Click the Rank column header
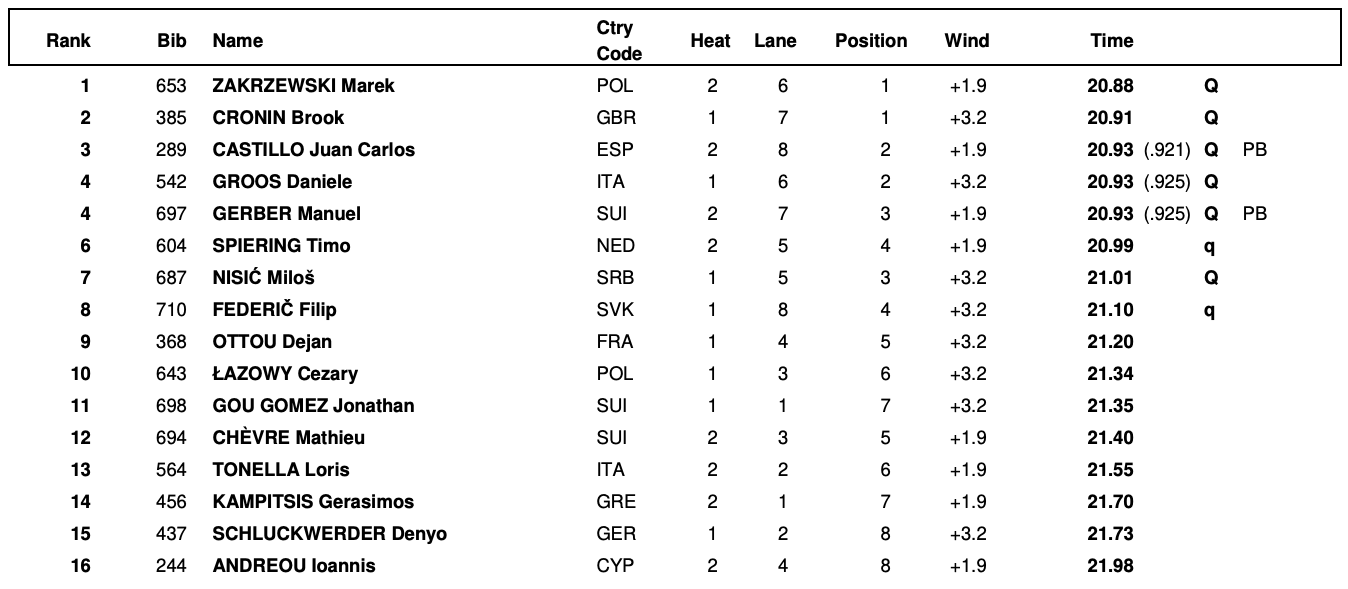1348x589 pixels. pos(68,41)
